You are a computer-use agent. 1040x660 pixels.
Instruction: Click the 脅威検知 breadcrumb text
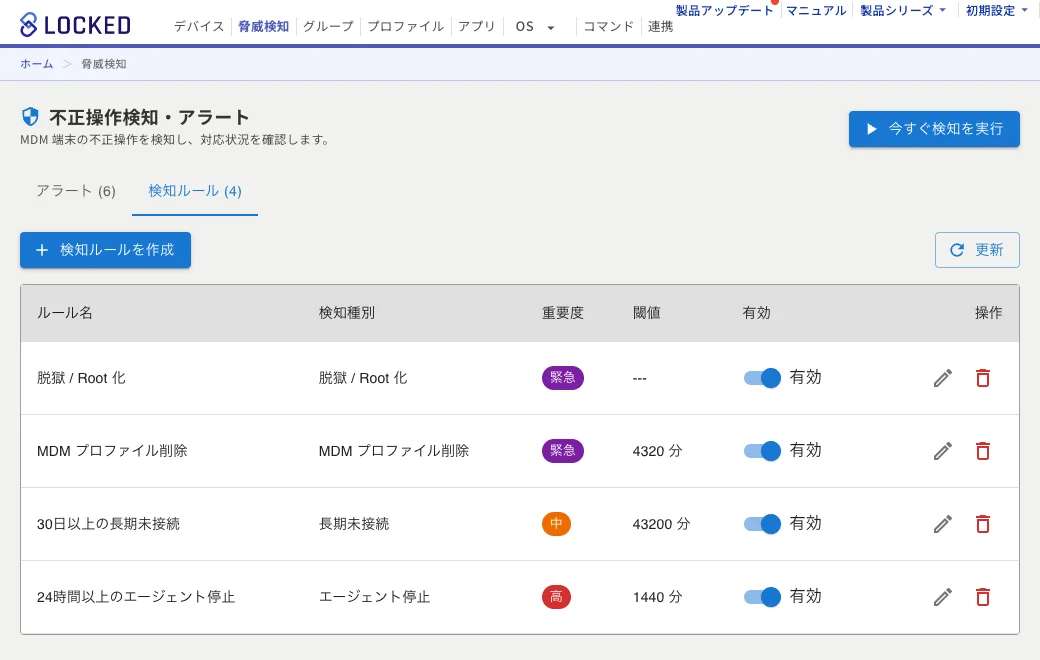tap(103, 64)
